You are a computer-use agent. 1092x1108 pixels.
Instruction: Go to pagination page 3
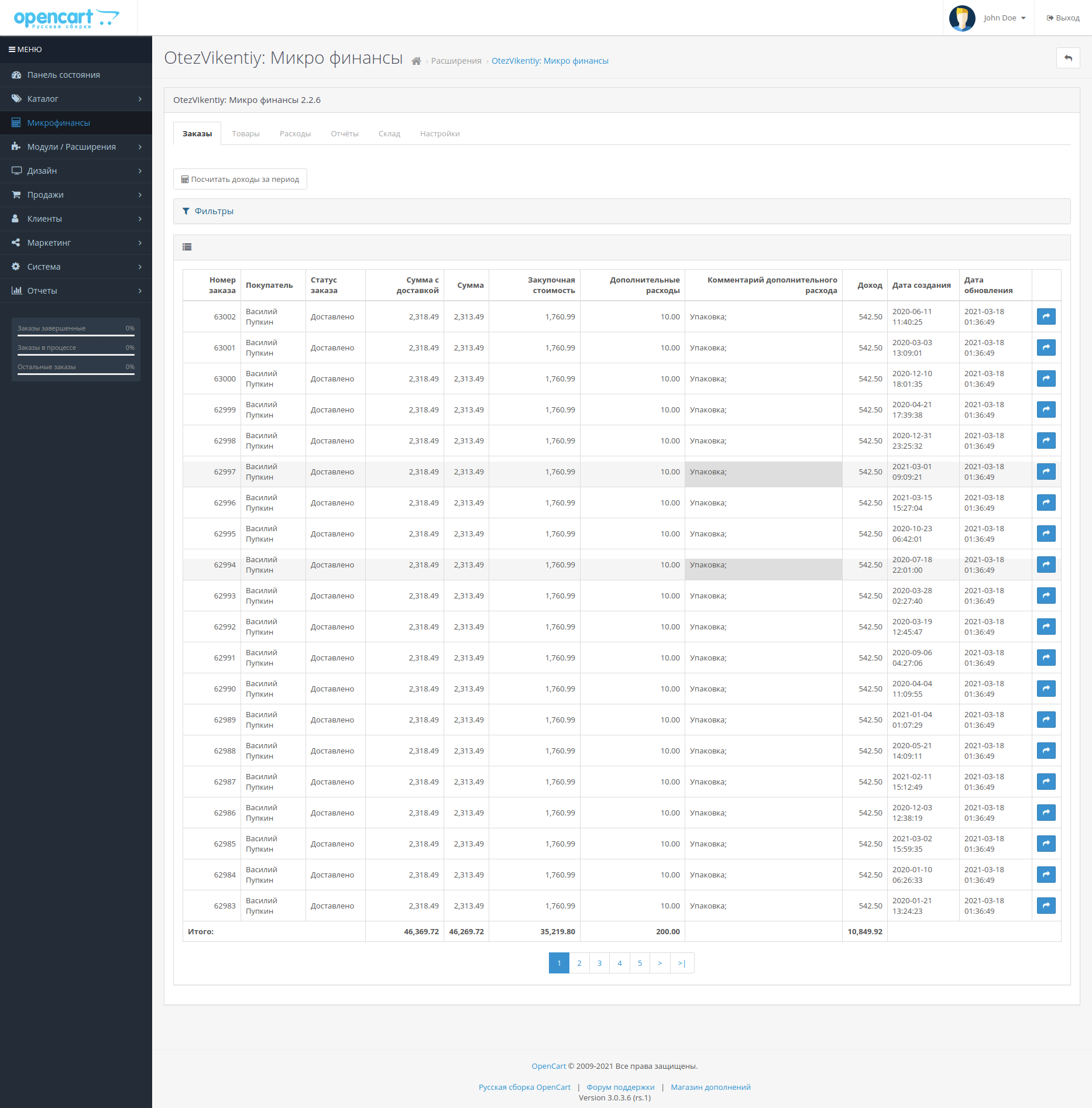click(x=599, y=963)
